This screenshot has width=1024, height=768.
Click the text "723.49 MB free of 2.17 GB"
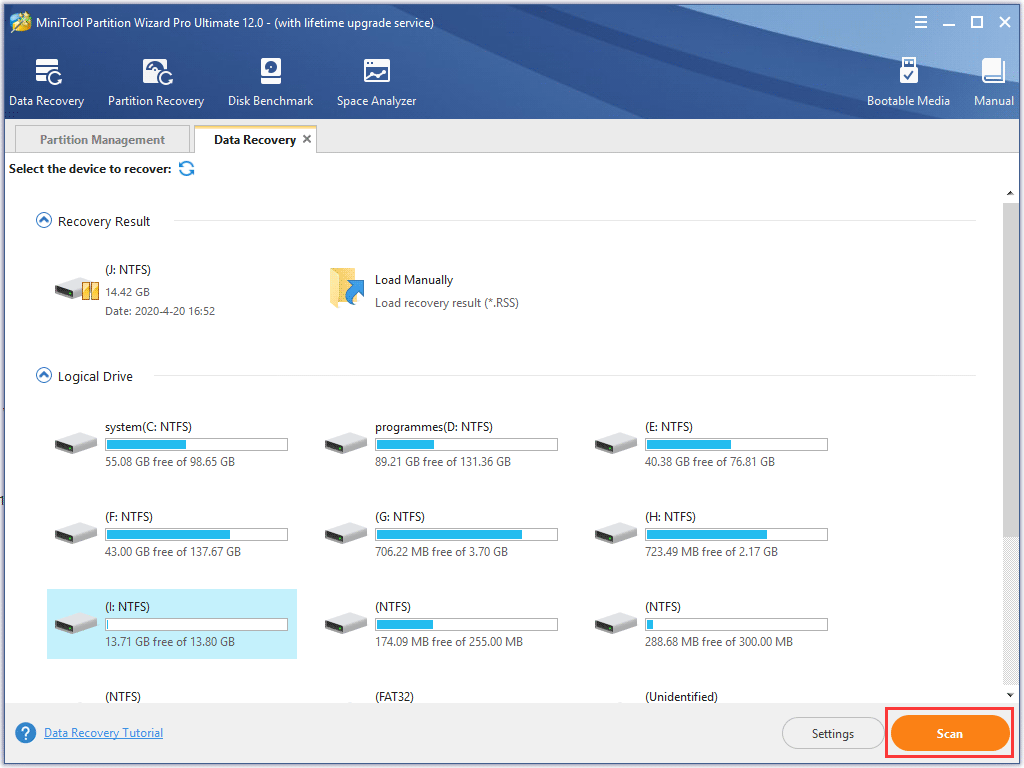[711, 552]
